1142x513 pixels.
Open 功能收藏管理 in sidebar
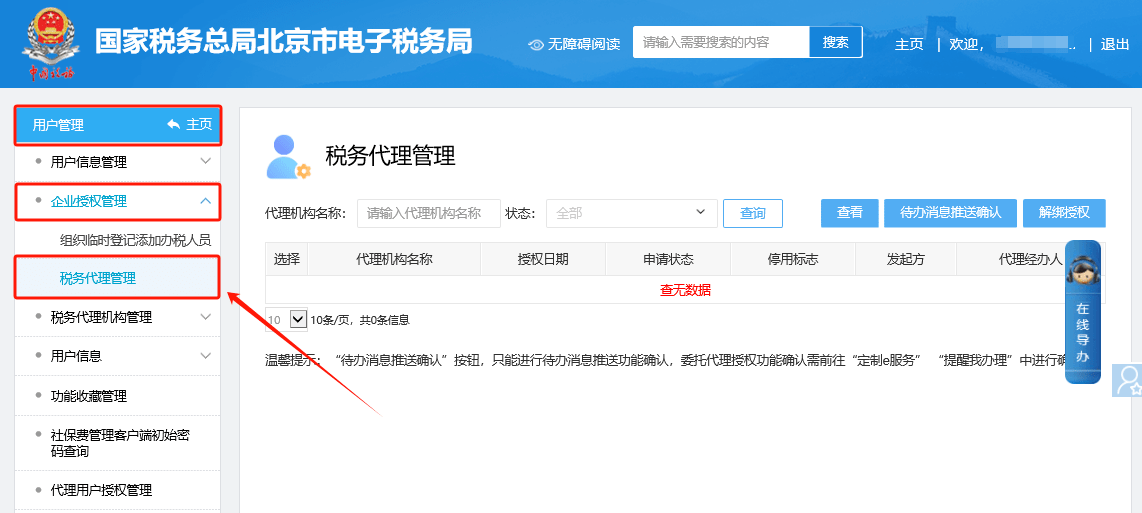[x=89, y=396]
